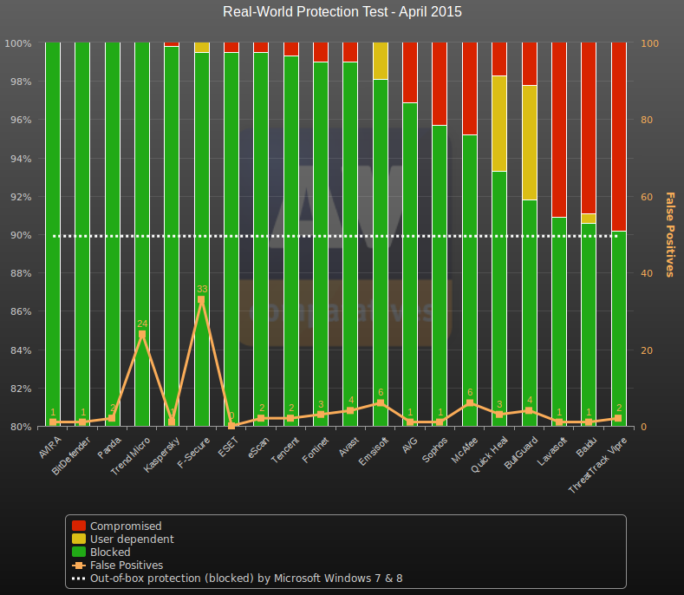Viewport: 684px width, 595px height.
Task: Click the Quick Heal axis label
Action: tap(489, 455)
